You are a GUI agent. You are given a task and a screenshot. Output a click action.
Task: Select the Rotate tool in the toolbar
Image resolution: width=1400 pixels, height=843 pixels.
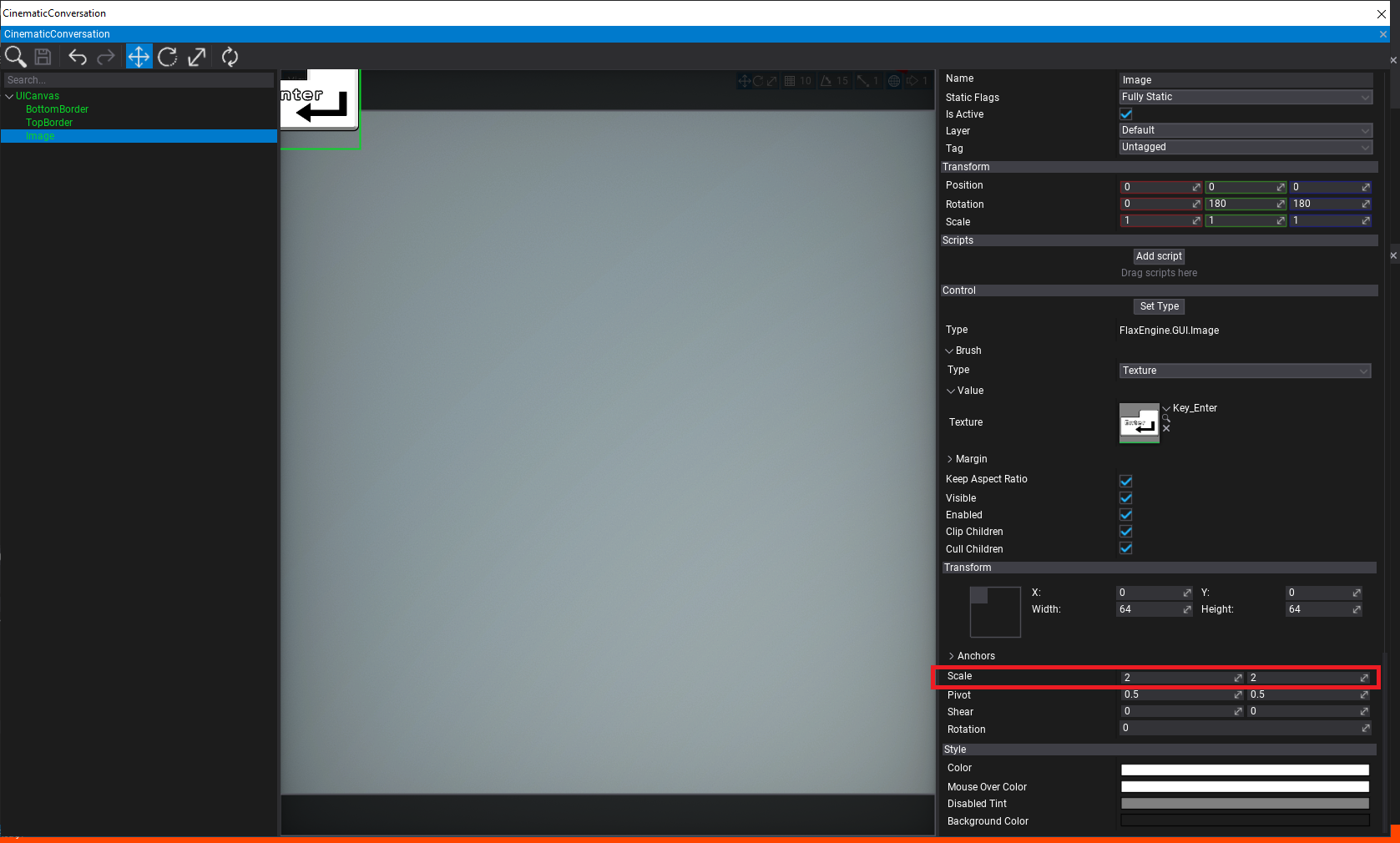167,56
